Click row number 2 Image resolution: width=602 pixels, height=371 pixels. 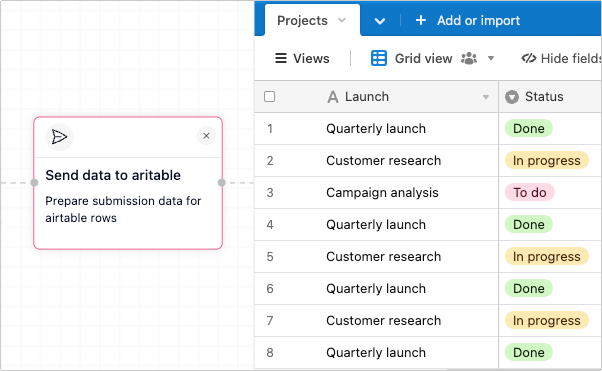[x=270, y=161]
